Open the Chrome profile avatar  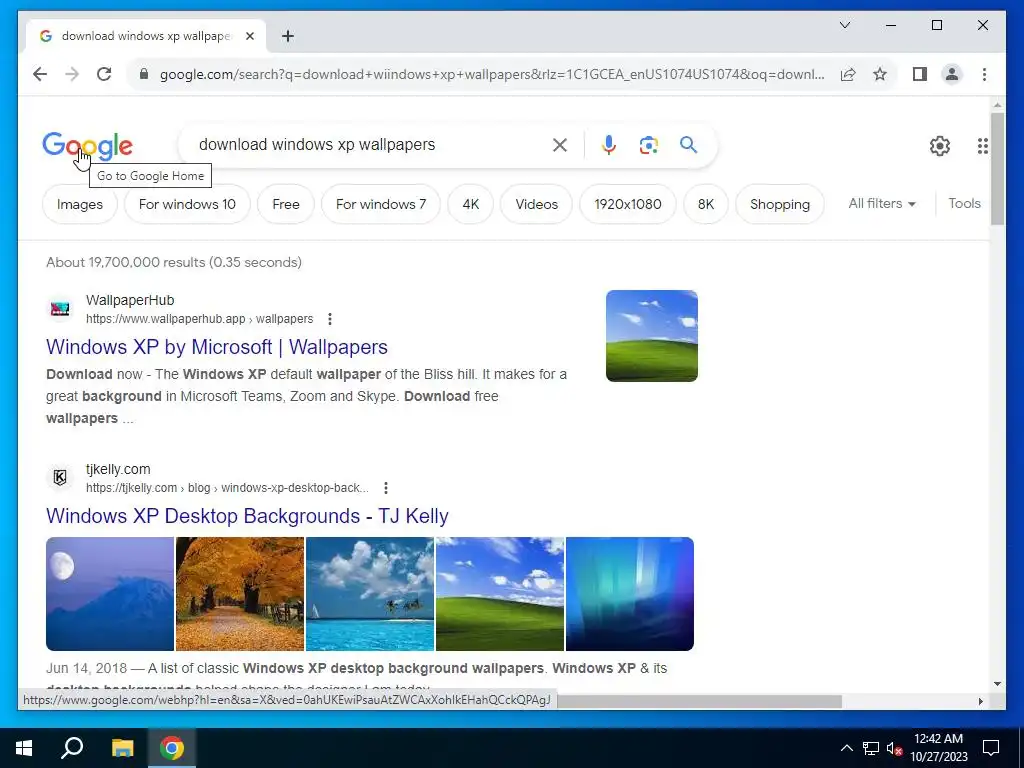pyautogui.click(x=952, y=74)
